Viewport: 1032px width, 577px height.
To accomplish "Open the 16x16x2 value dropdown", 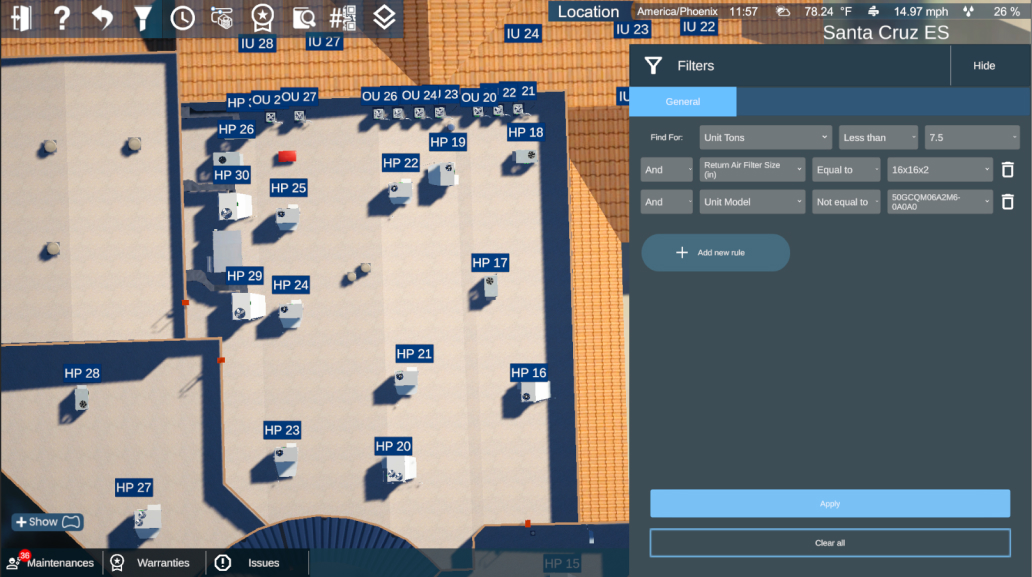I will 940,170.
